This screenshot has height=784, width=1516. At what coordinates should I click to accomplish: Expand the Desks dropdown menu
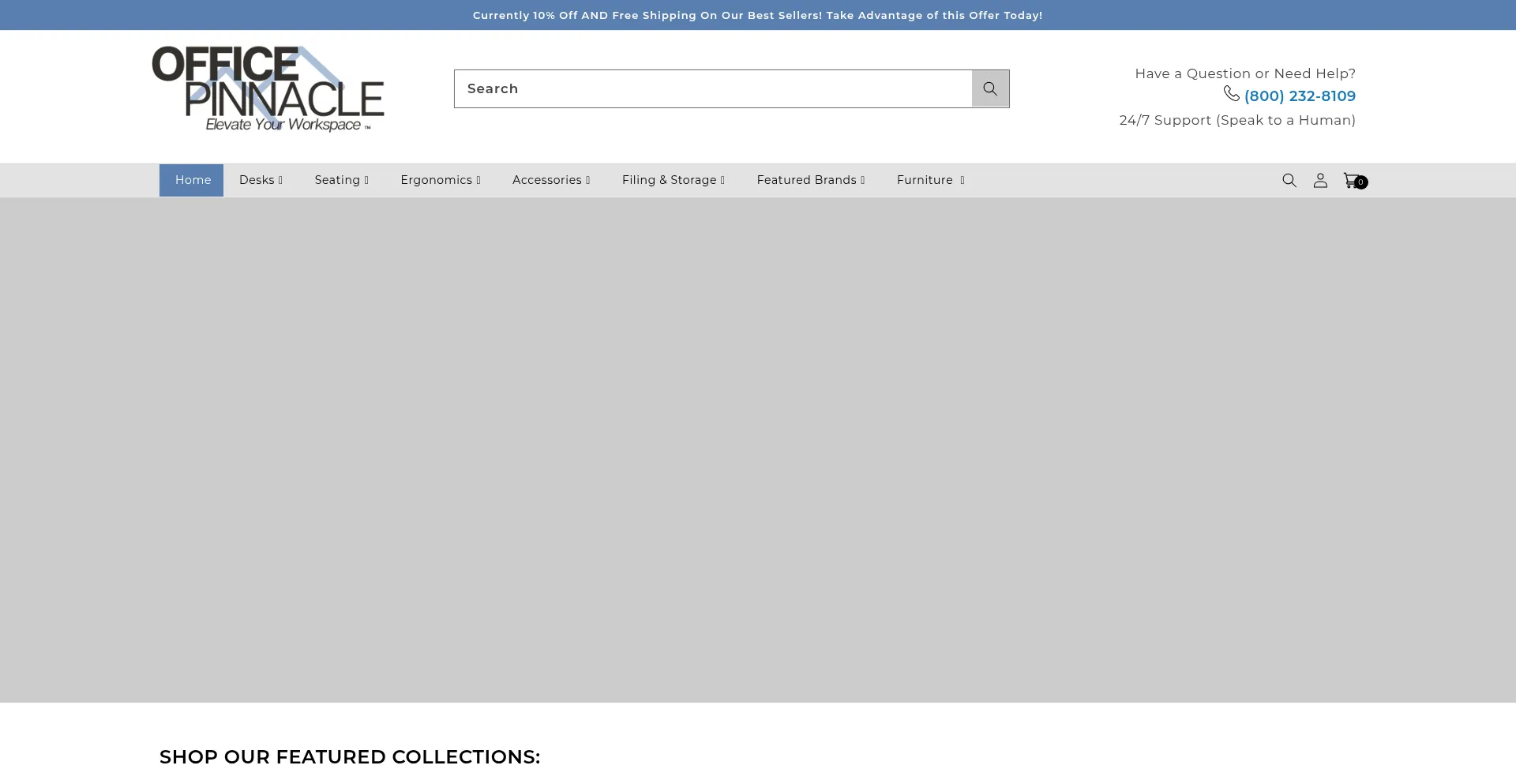(261, 180)
